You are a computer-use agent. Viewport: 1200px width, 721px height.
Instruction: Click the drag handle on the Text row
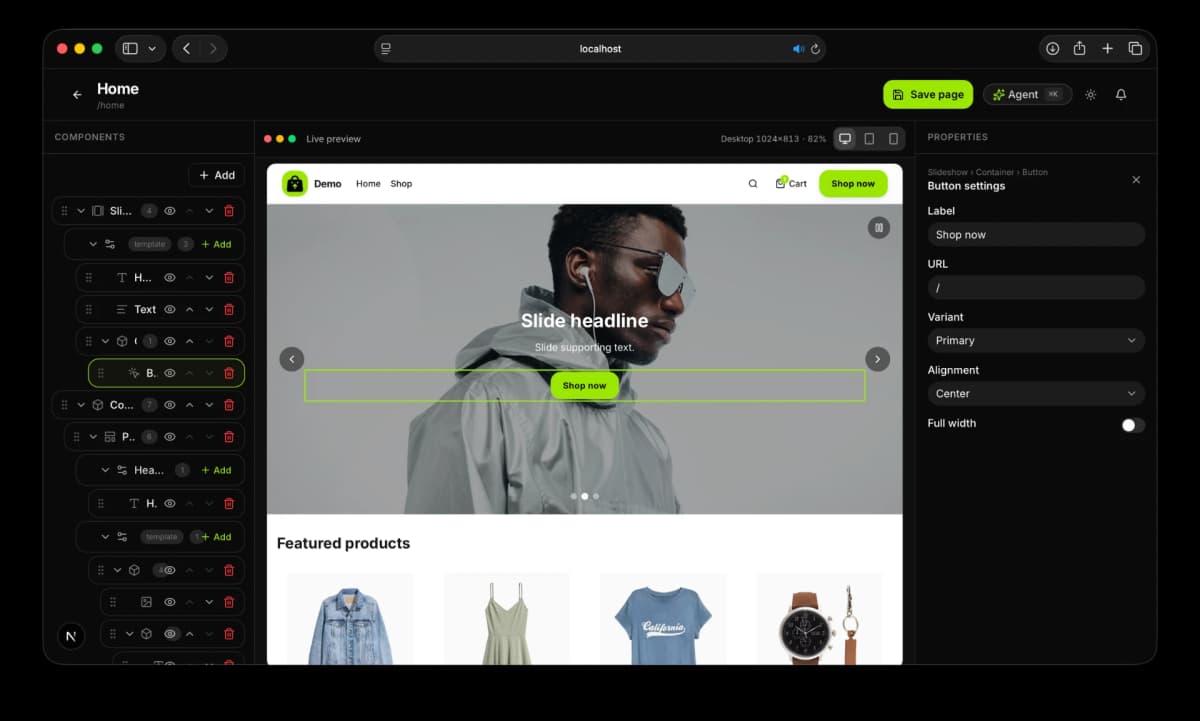88,310
